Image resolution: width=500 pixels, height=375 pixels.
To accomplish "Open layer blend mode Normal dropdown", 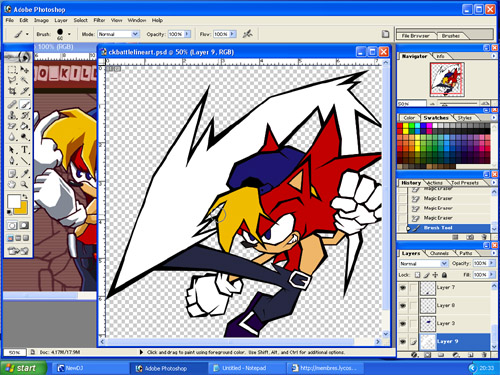I will (424, 263).
